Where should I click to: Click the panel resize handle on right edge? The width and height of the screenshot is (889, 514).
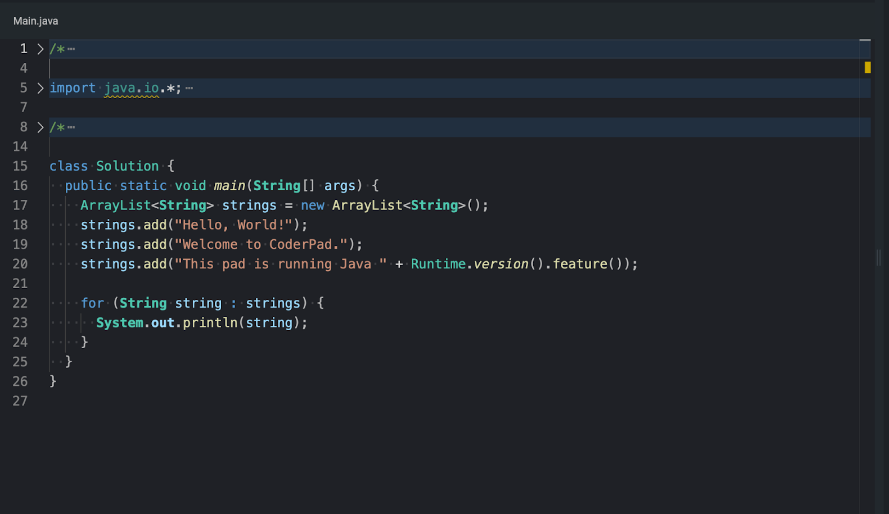coord(879,257)
